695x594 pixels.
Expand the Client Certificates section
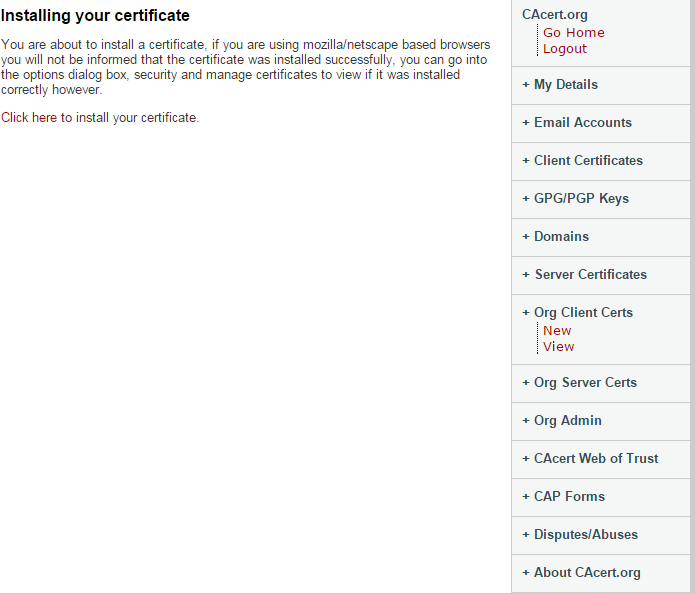582,161
